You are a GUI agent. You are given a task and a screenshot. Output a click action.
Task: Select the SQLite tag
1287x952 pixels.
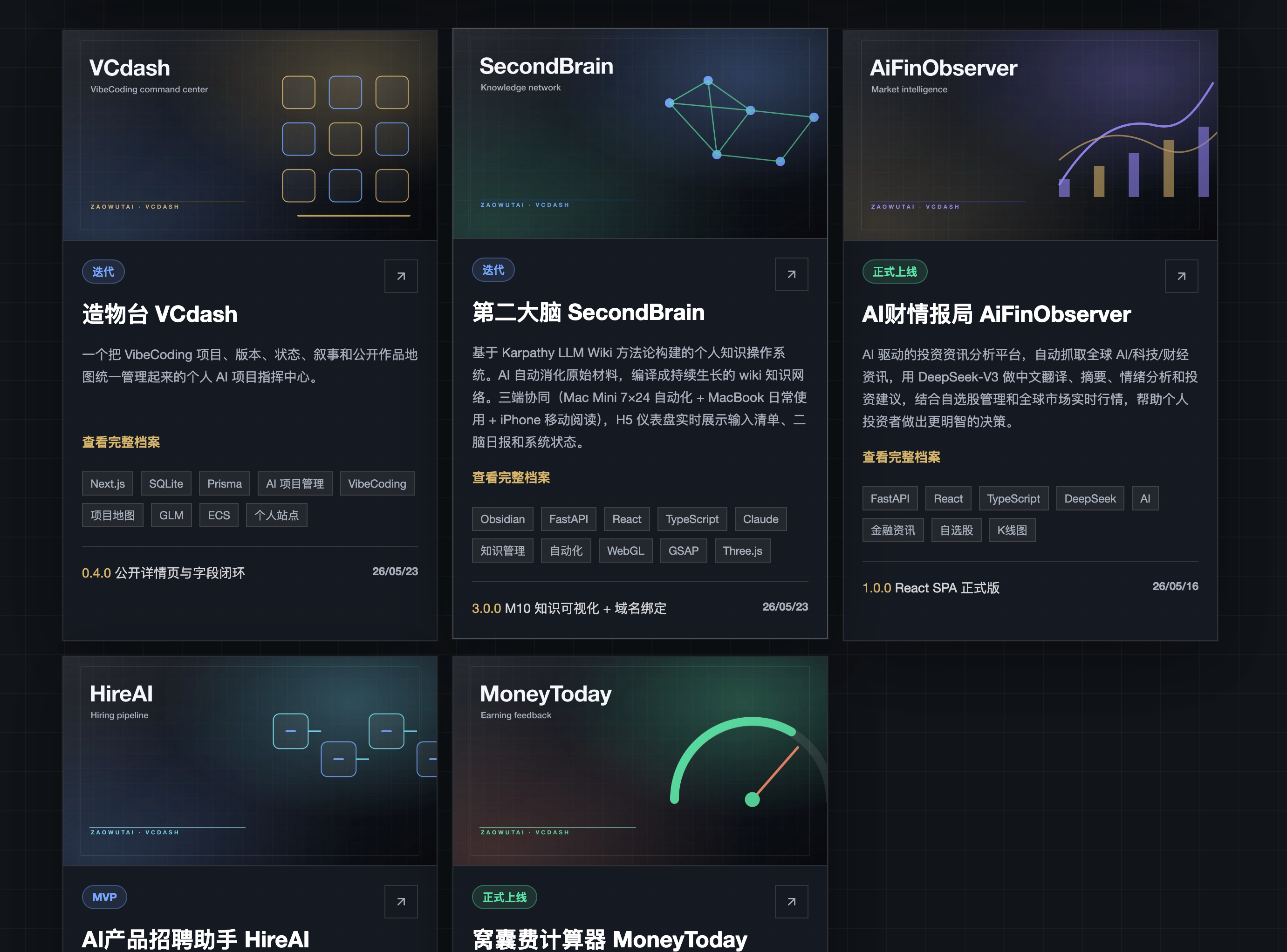(x=166, y=483)
